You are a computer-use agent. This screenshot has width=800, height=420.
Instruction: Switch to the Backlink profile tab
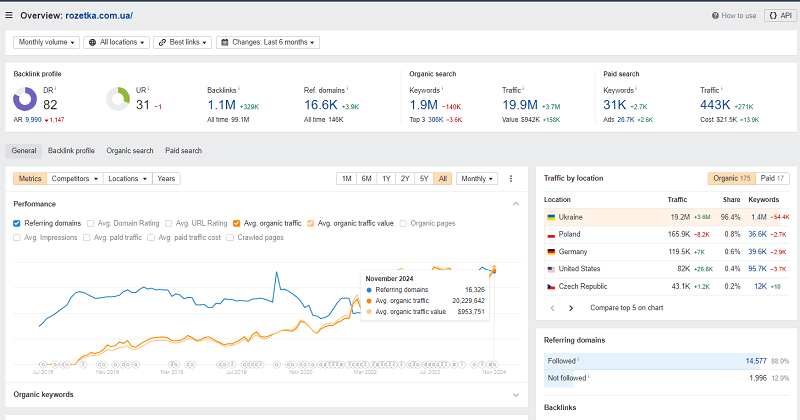pyautogui.click(x=71, y=151)
